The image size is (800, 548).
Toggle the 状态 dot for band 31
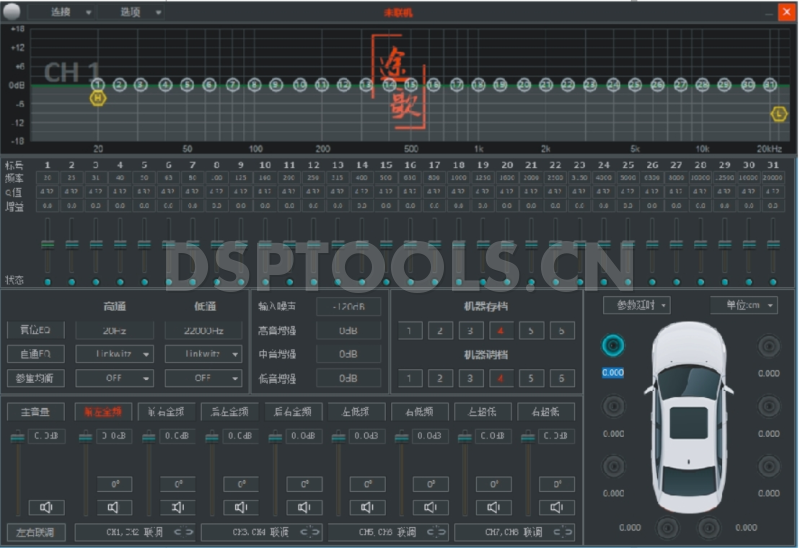tap(773, 282)
